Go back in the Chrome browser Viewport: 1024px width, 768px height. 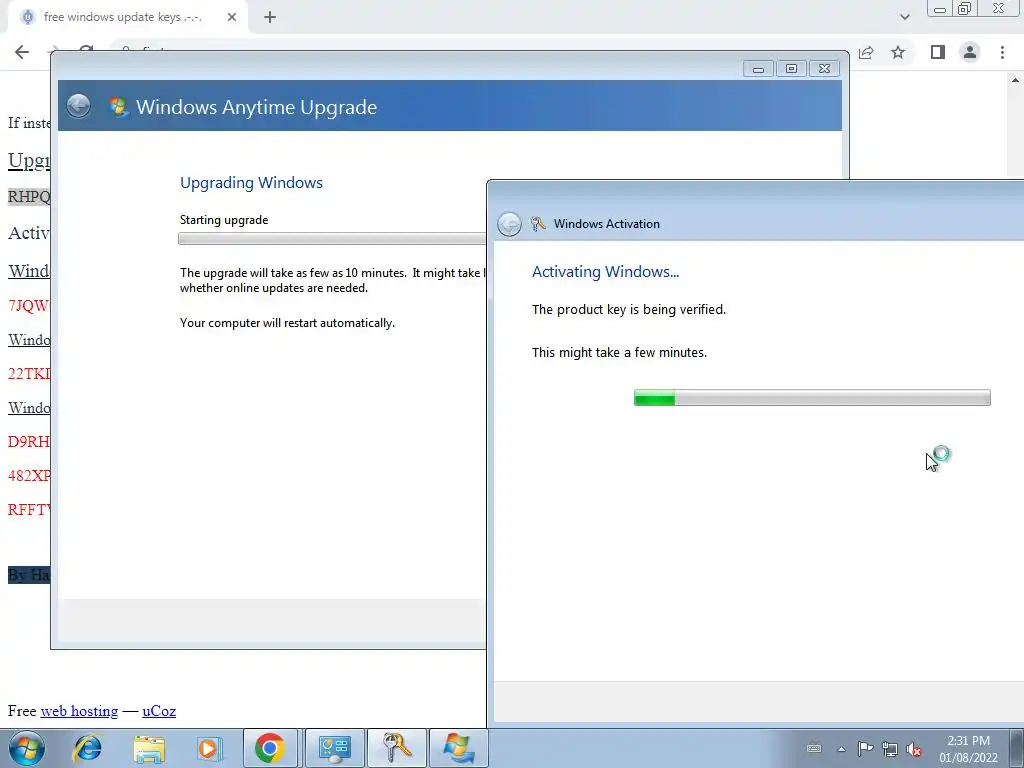[x=22, y=52]
